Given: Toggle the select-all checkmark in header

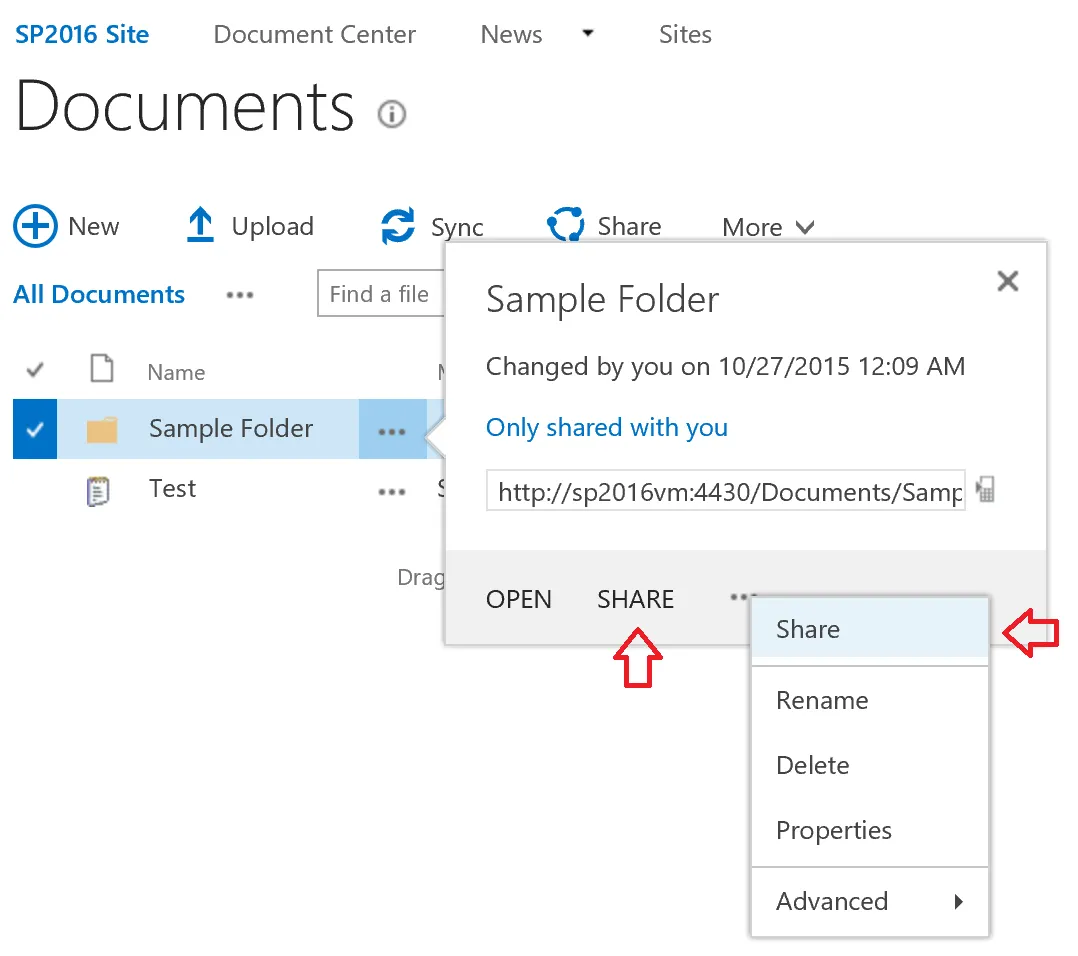Looking at the screenshot, I should 35,370.
